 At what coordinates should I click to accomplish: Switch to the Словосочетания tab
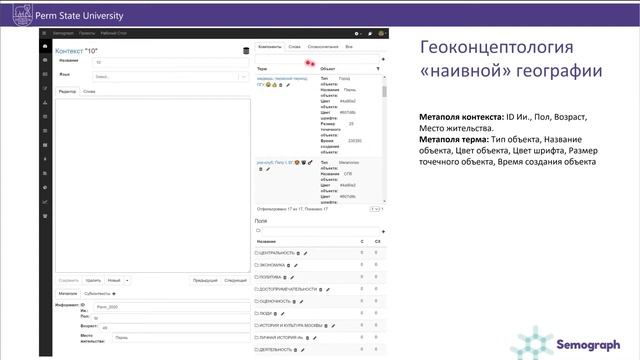pyautogui.click(x=323, y=47)
